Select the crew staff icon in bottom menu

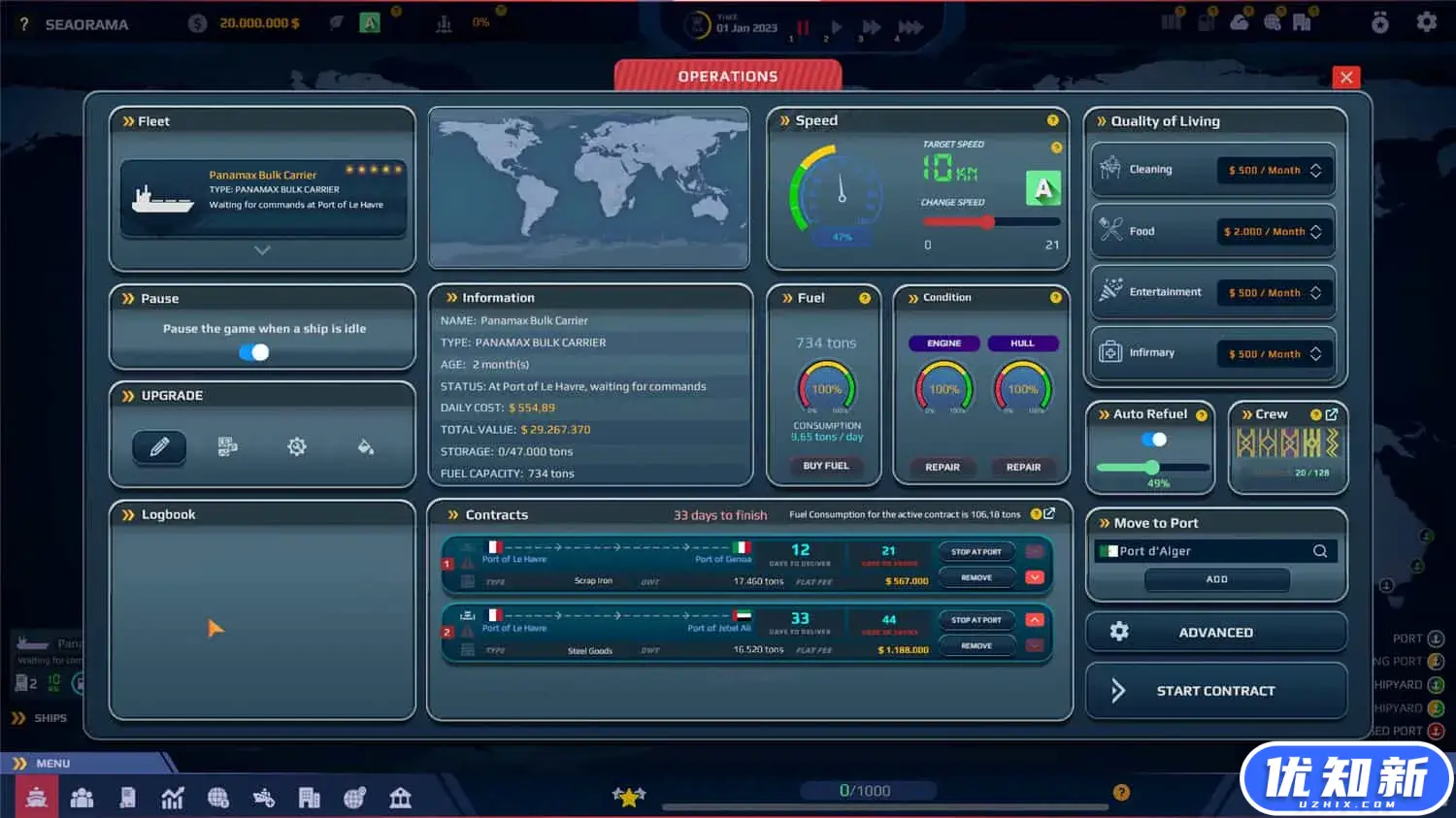83,797
